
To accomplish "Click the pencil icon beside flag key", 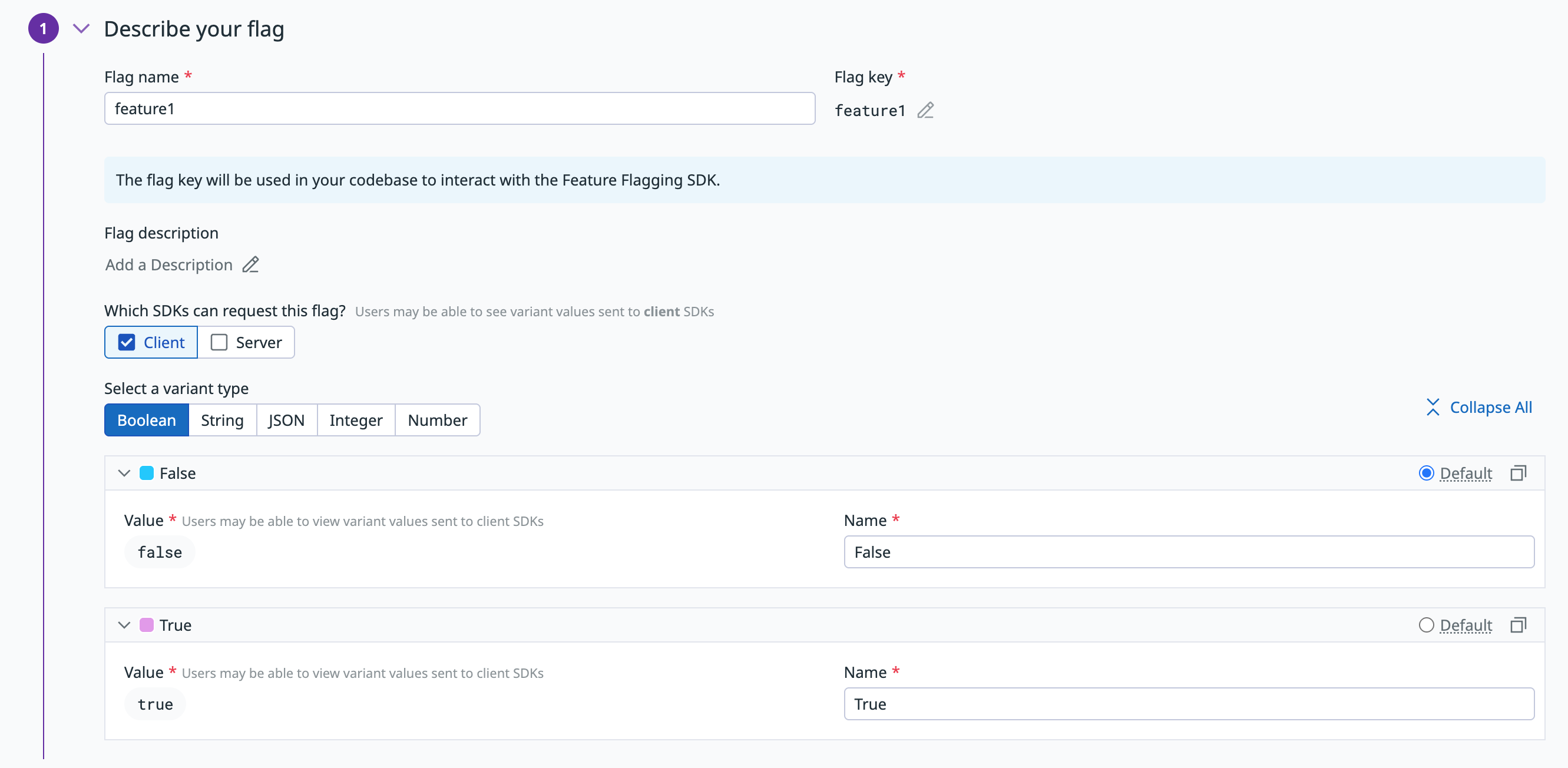I will 925,110.
